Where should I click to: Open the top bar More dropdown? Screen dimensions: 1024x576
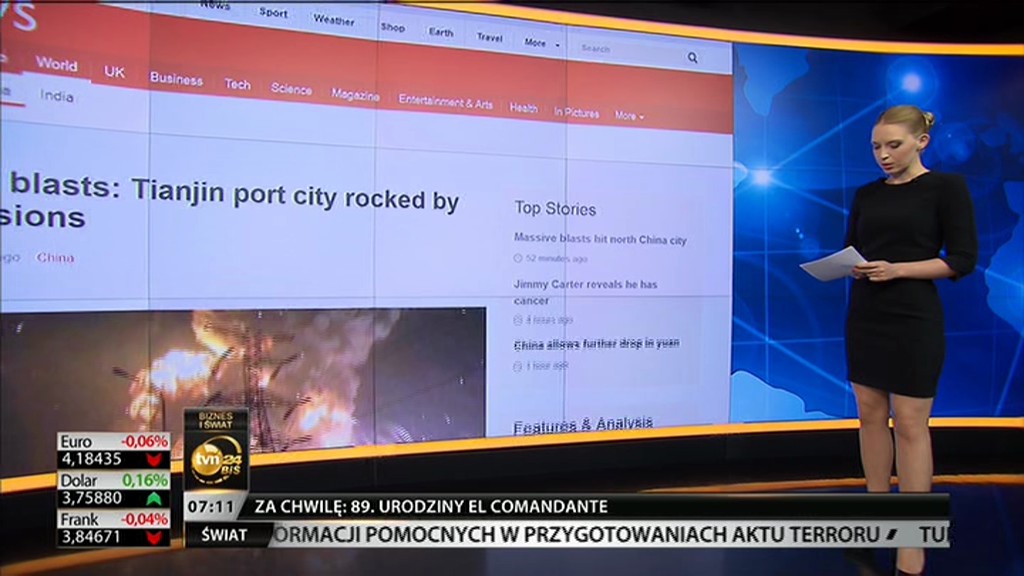(x=541, y=43)
